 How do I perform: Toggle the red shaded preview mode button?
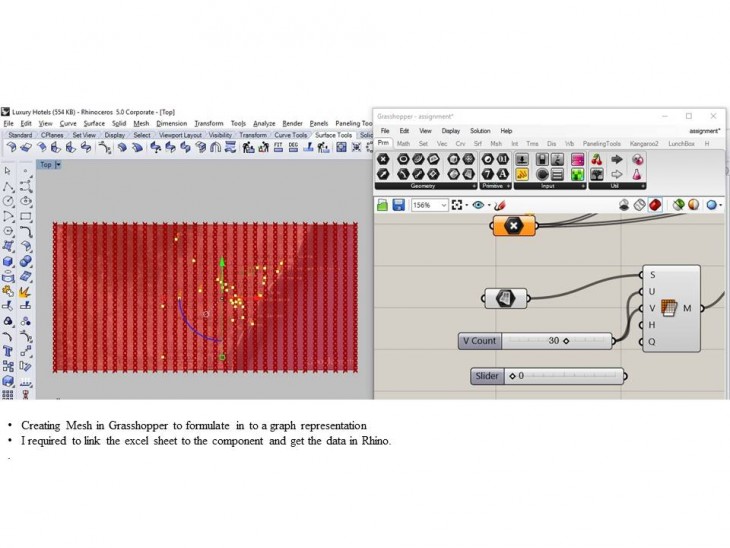(655, 205)
